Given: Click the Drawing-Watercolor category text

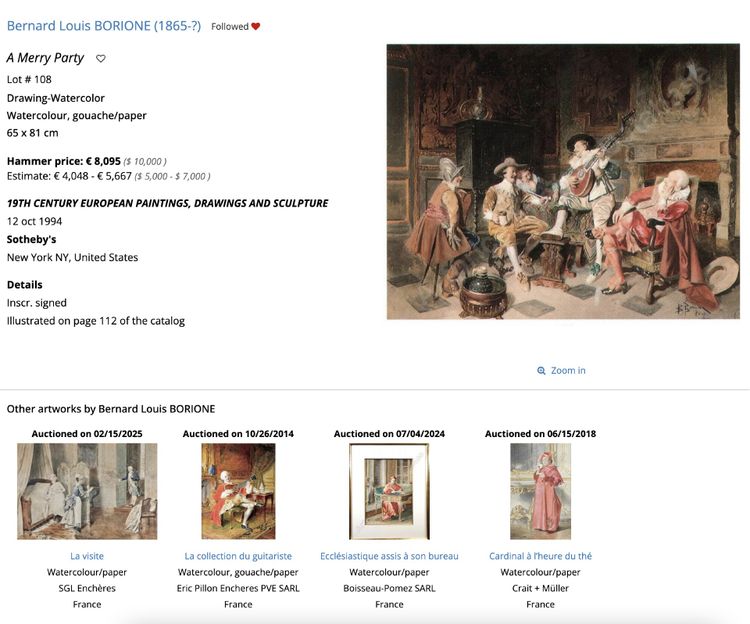Looking at the screenshot, I should pyautogui.click(x=55, y=98).
